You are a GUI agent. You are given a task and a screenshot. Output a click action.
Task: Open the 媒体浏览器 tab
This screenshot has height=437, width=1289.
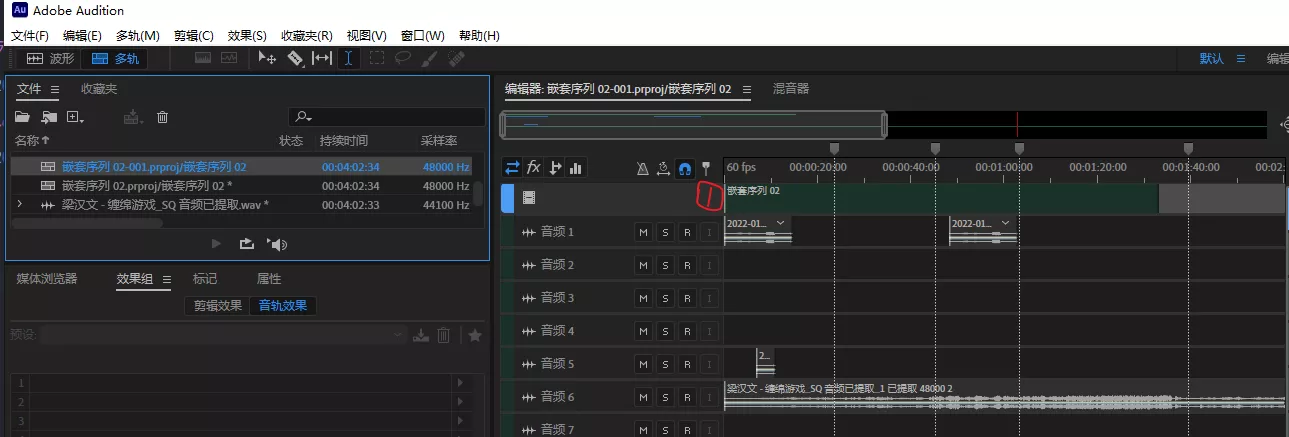[47, 279]
